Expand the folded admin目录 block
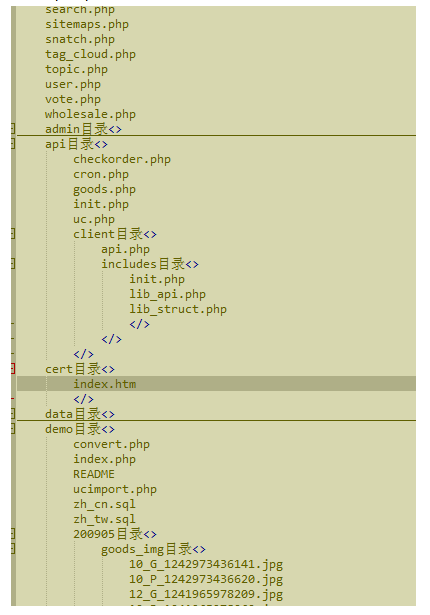 13,129
